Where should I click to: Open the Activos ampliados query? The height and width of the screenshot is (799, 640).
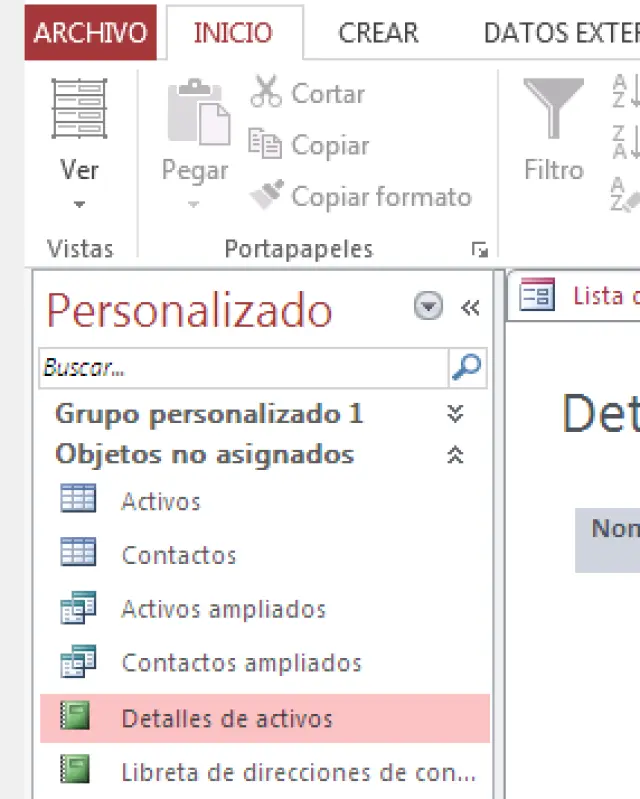coord(222,609)
